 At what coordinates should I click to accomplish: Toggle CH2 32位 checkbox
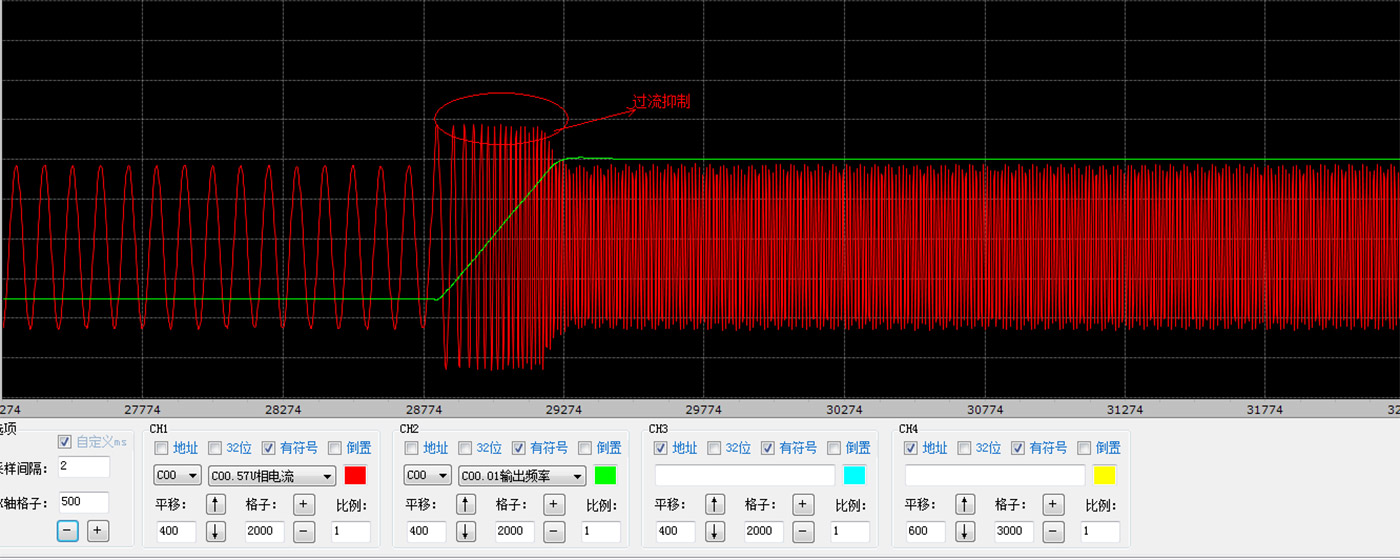click(465, 448)
